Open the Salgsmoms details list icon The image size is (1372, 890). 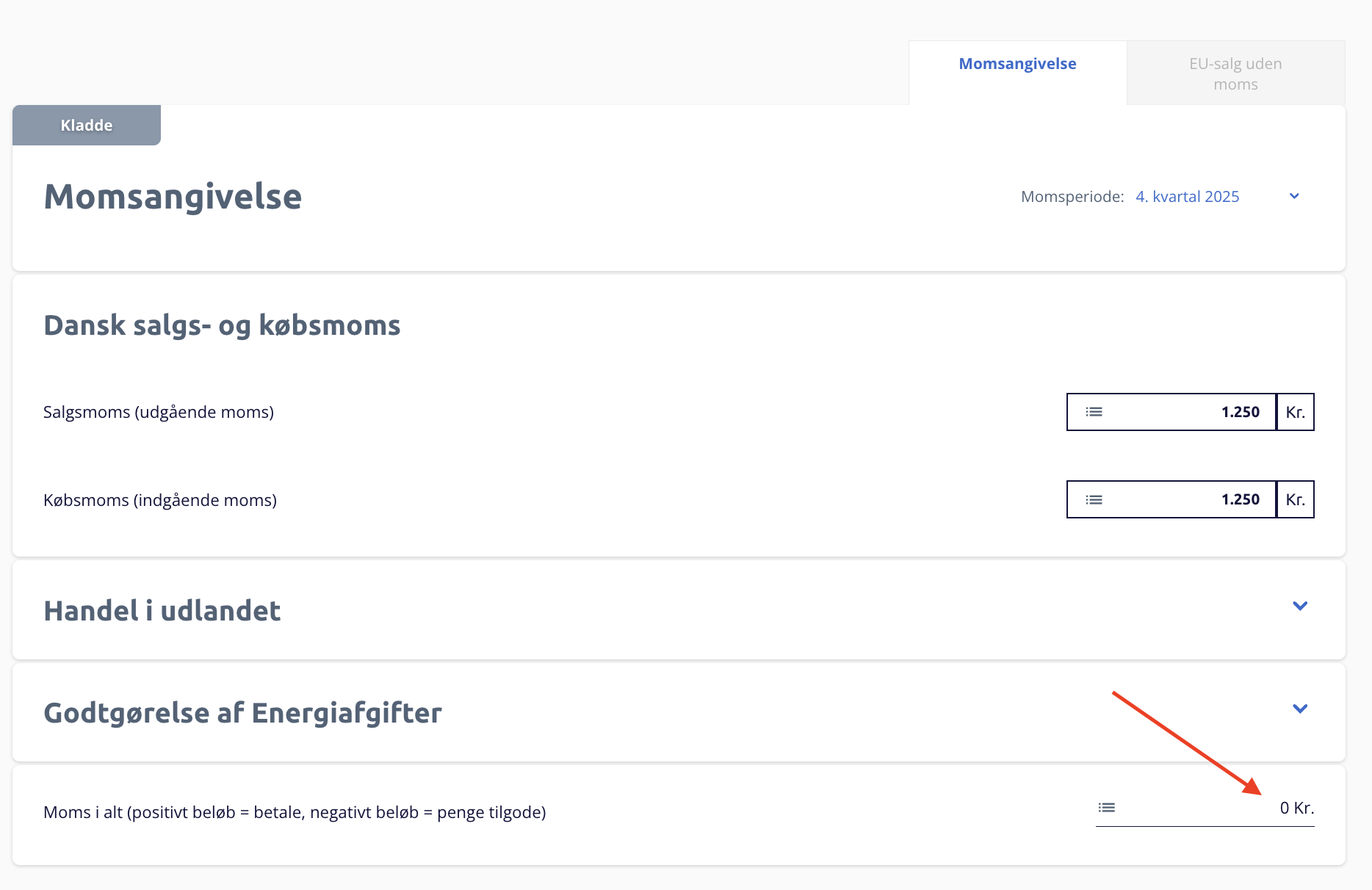1094,412
